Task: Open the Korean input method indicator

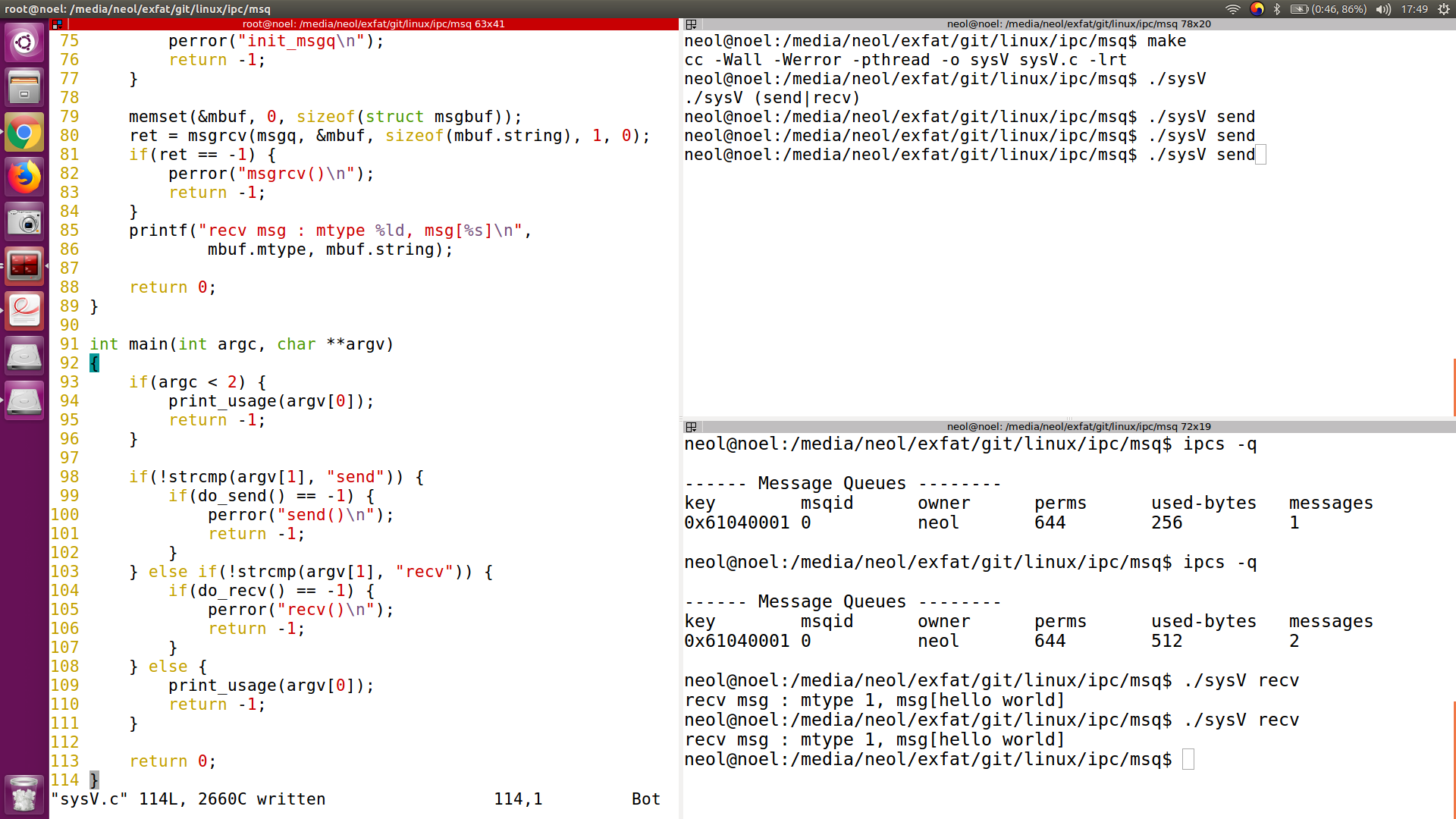Action: [1257, 9]
